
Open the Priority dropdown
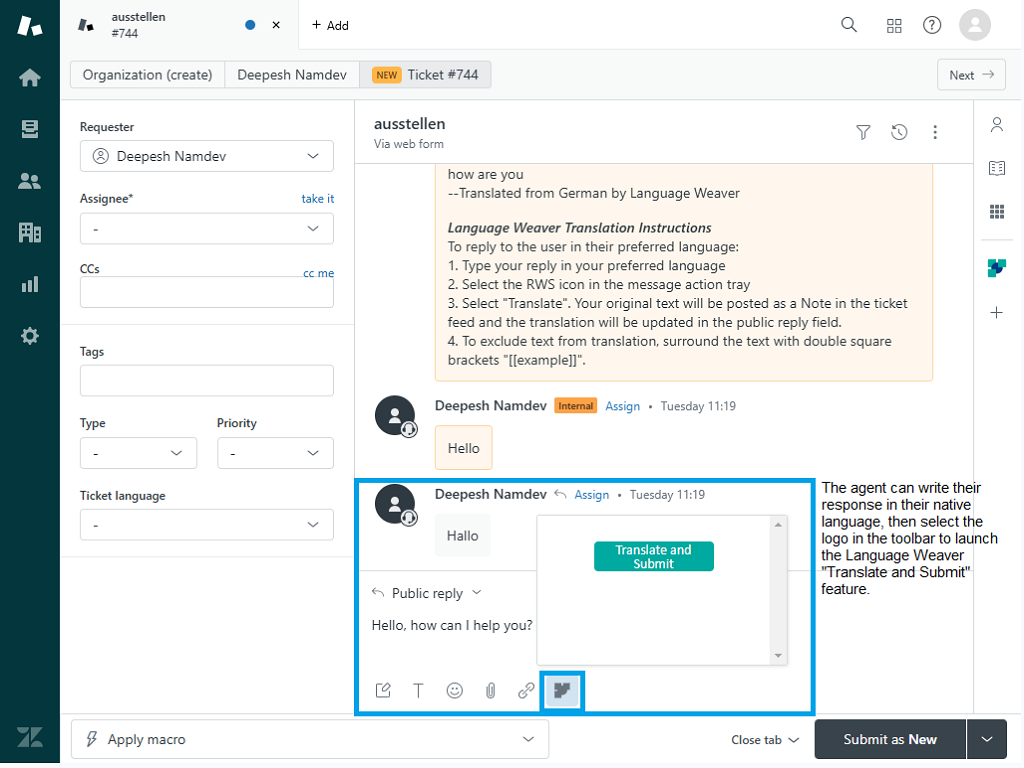[x=275, y=453]
